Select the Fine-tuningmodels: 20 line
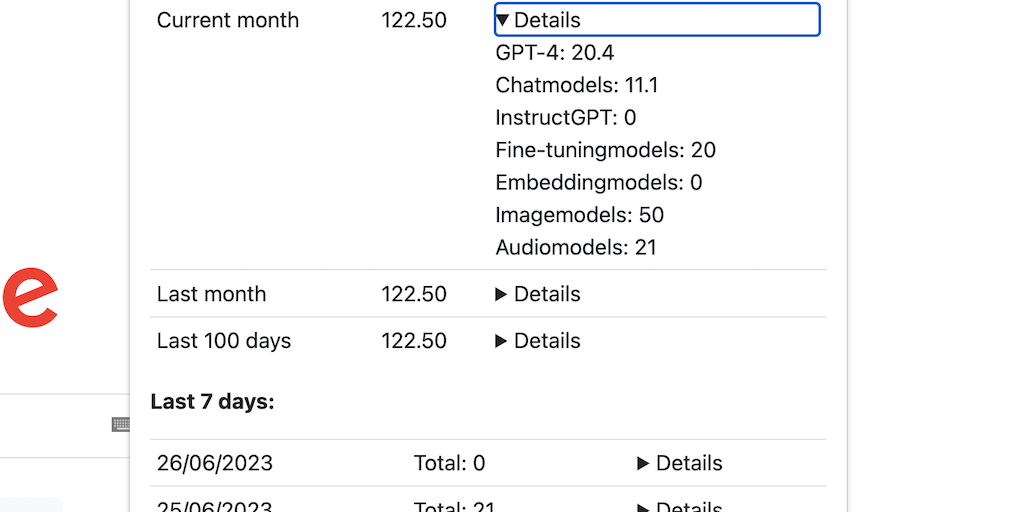 pyautogui.click(x=606, y=150)
